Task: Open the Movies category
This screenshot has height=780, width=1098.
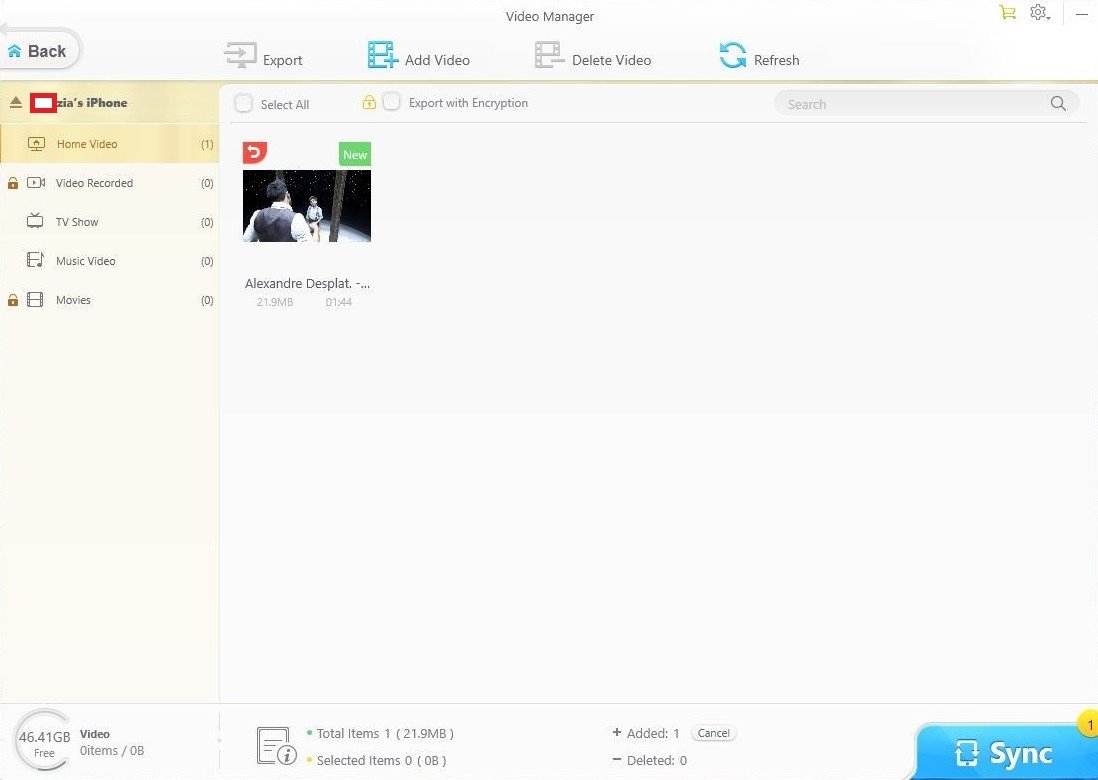Action: [x=109, y=300]
